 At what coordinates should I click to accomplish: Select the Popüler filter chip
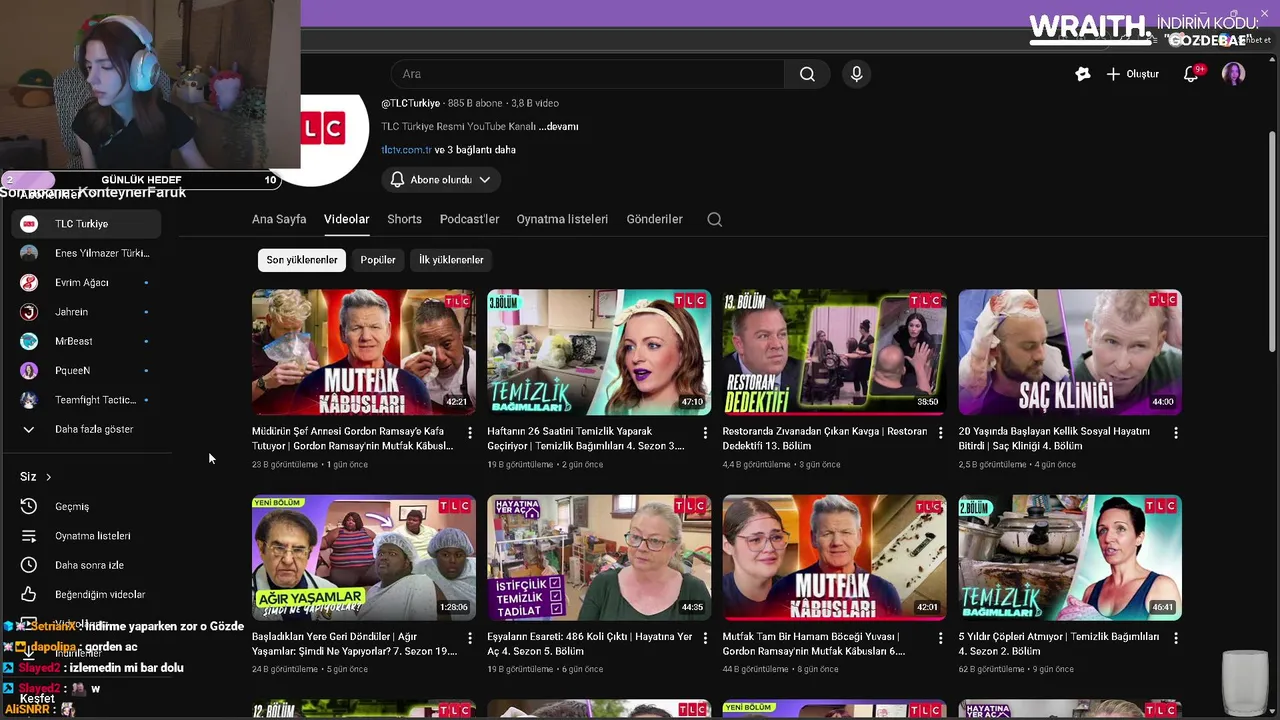378,260
